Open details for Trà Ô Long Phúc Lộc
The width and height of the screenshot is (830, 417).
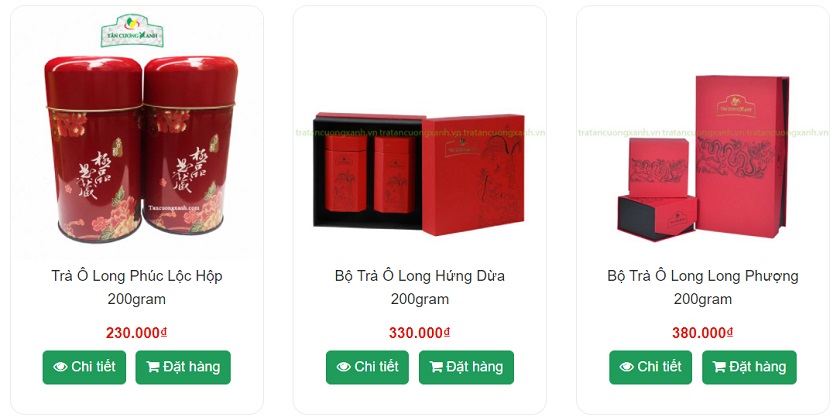point(84,367)
